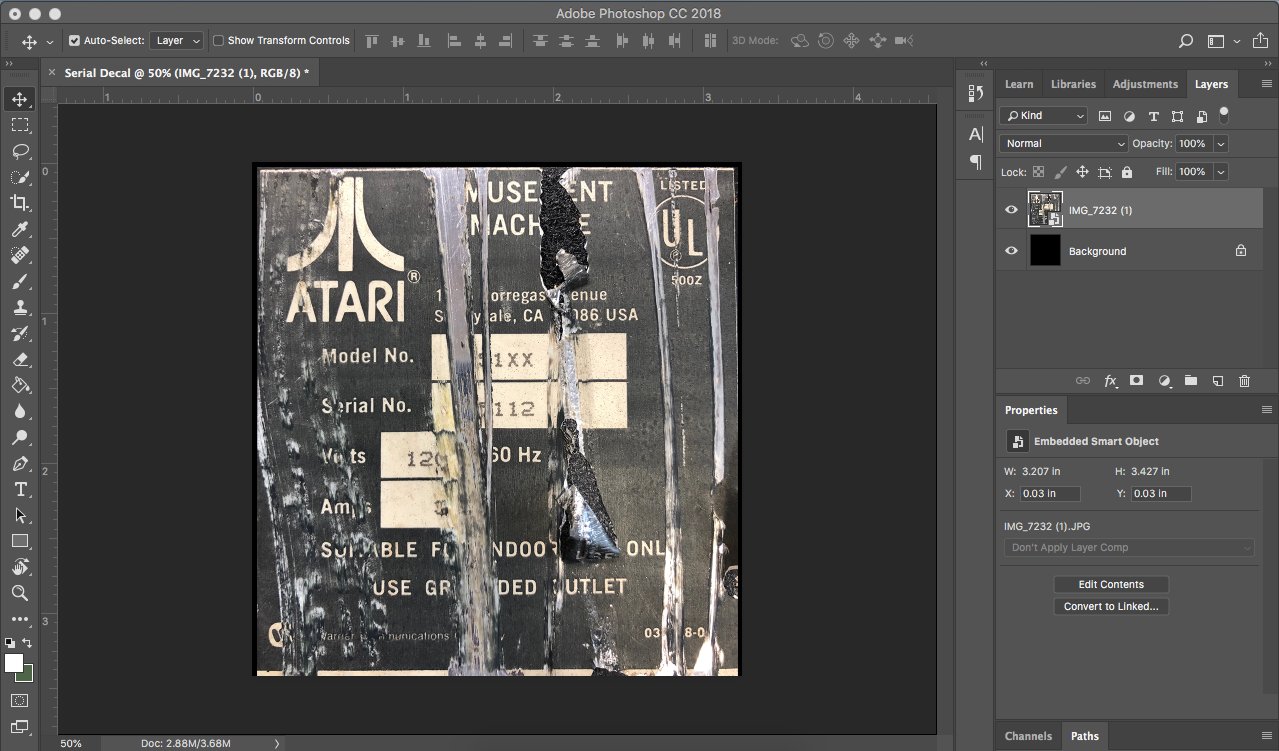Activate the Crop tool
Image resolution: width=1279 pixels, height=751 pixels.
[x=20, y=203]
